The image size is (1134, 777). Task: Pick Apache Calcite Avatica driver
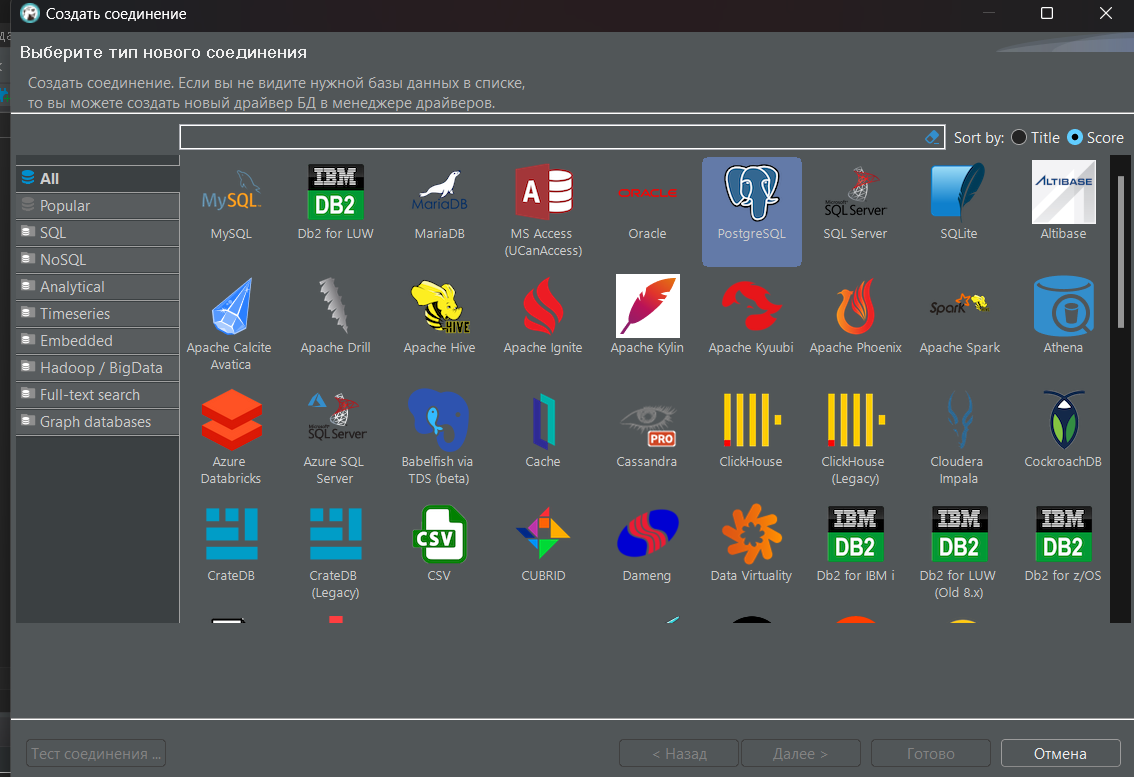tap(230, 324)
